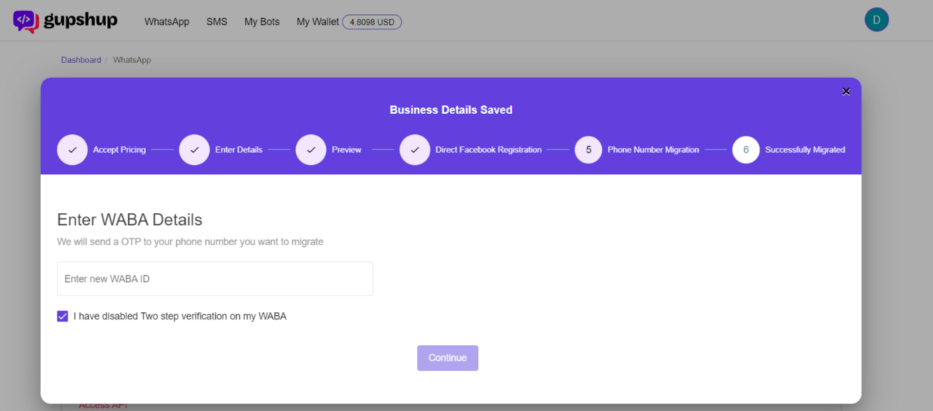Uncheck the disabled Two step verification checkbox
Screen dimensions: 933x411
(x=63, y=316)
